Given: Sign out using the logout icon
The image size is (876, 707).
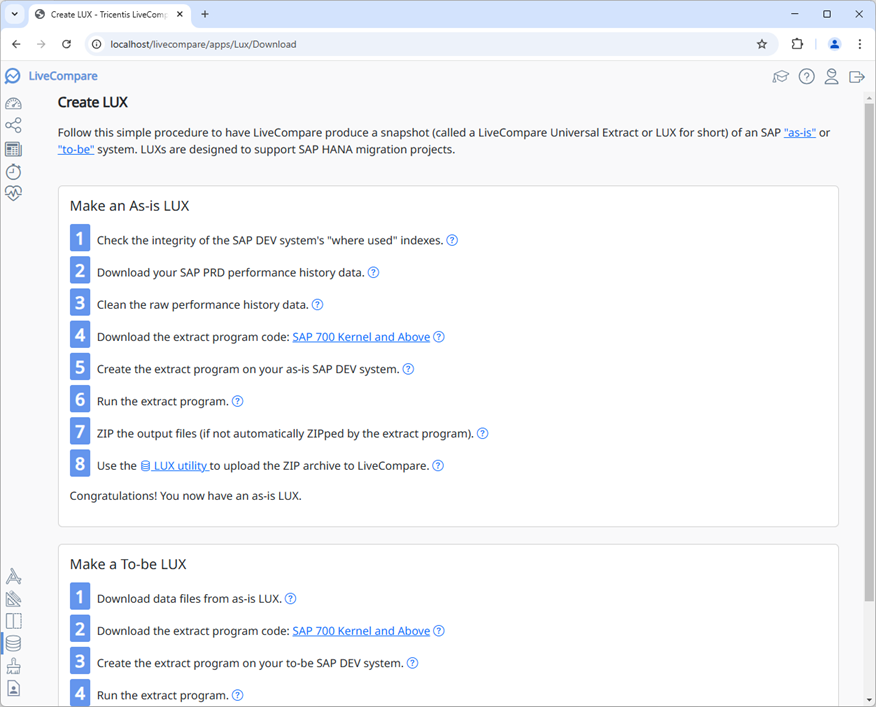Looking at the screenshot, I should tap(857, 76).
